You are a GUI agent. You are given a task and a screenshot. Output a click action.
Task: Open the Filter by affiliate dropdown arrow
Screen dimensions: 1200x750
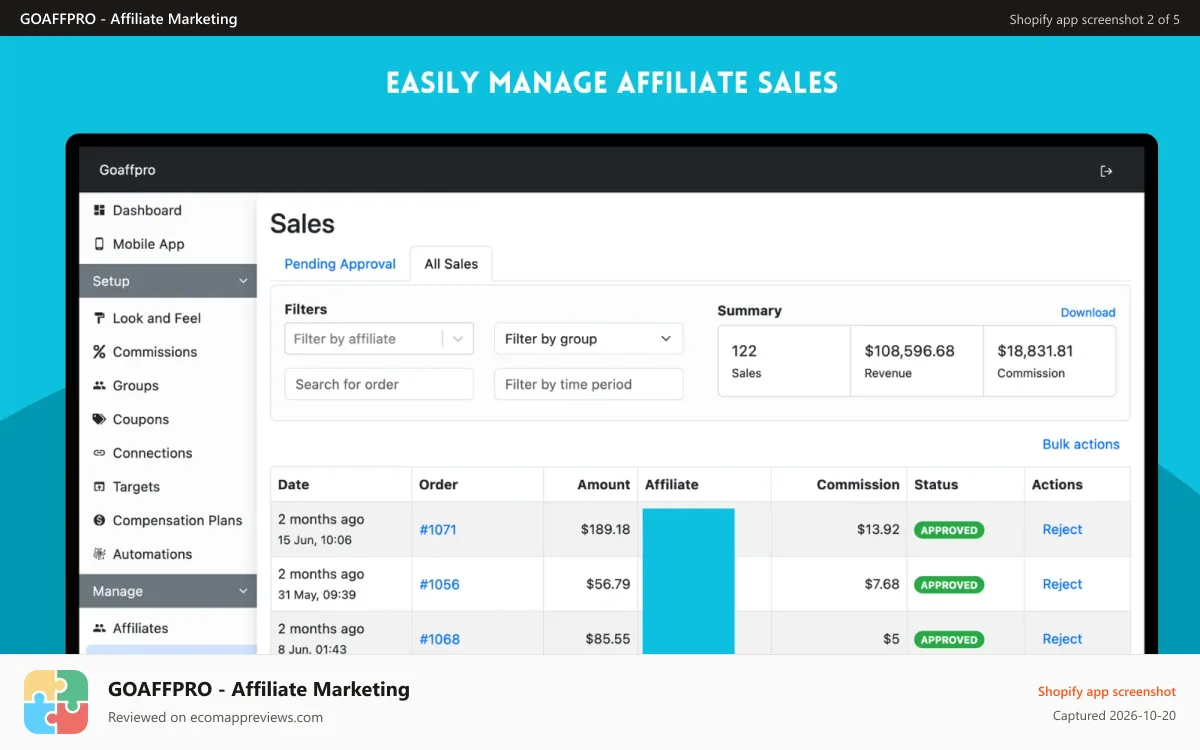[458, 339]
